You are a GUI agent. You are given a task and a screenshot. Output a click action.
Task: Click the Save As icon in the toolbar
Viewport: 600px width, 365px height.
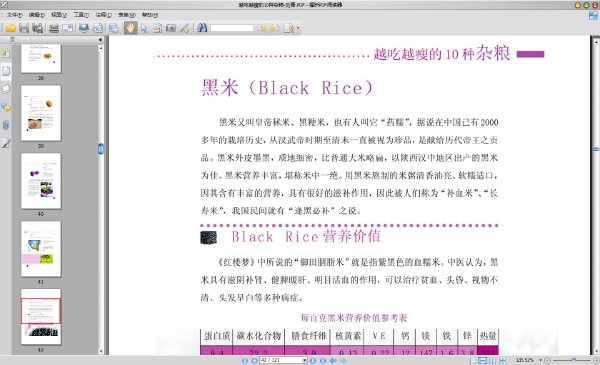click(x=38, y=28)
